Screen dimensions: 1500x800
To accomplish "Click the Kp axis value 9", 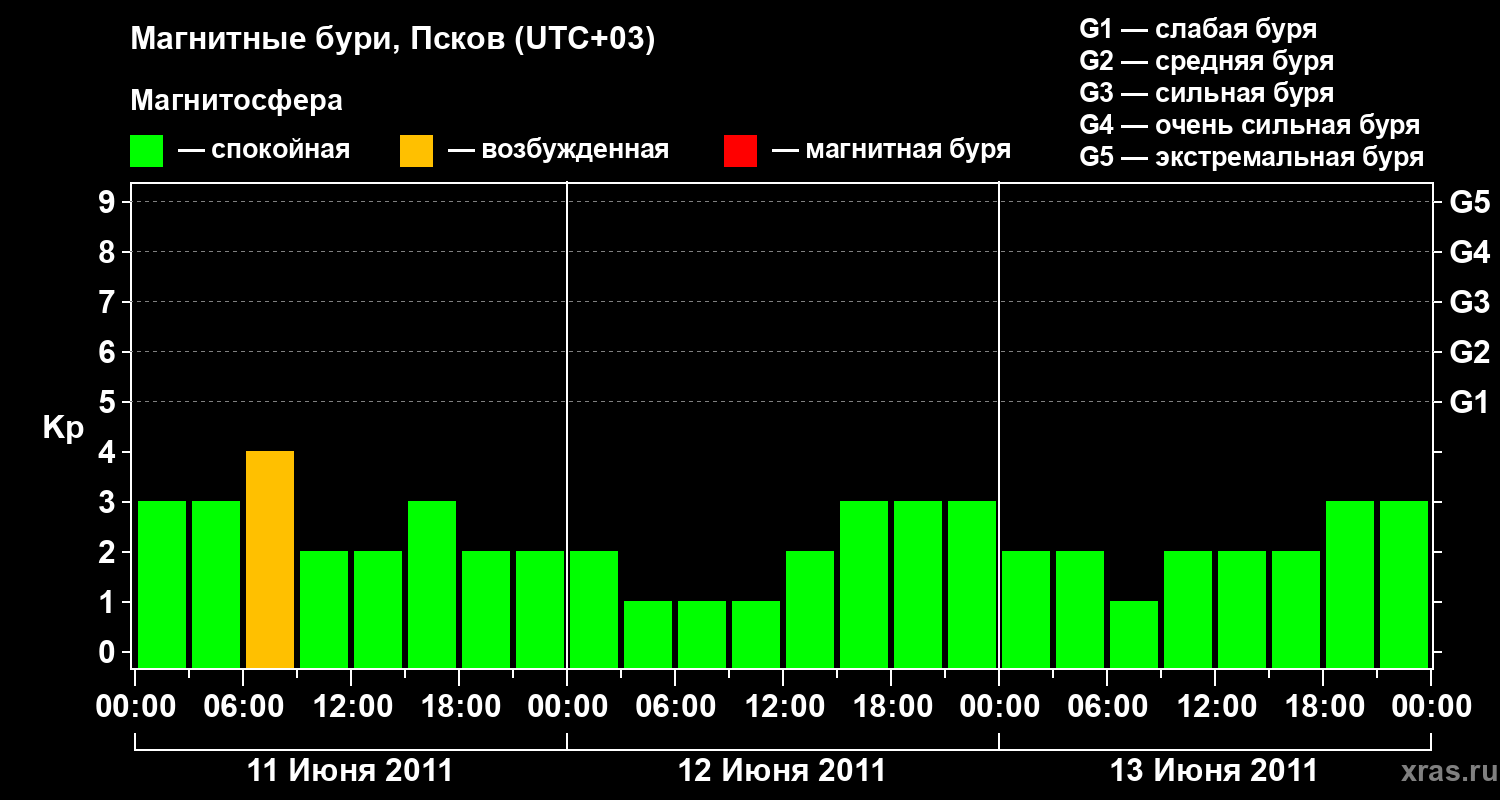I will pos(108,202).
